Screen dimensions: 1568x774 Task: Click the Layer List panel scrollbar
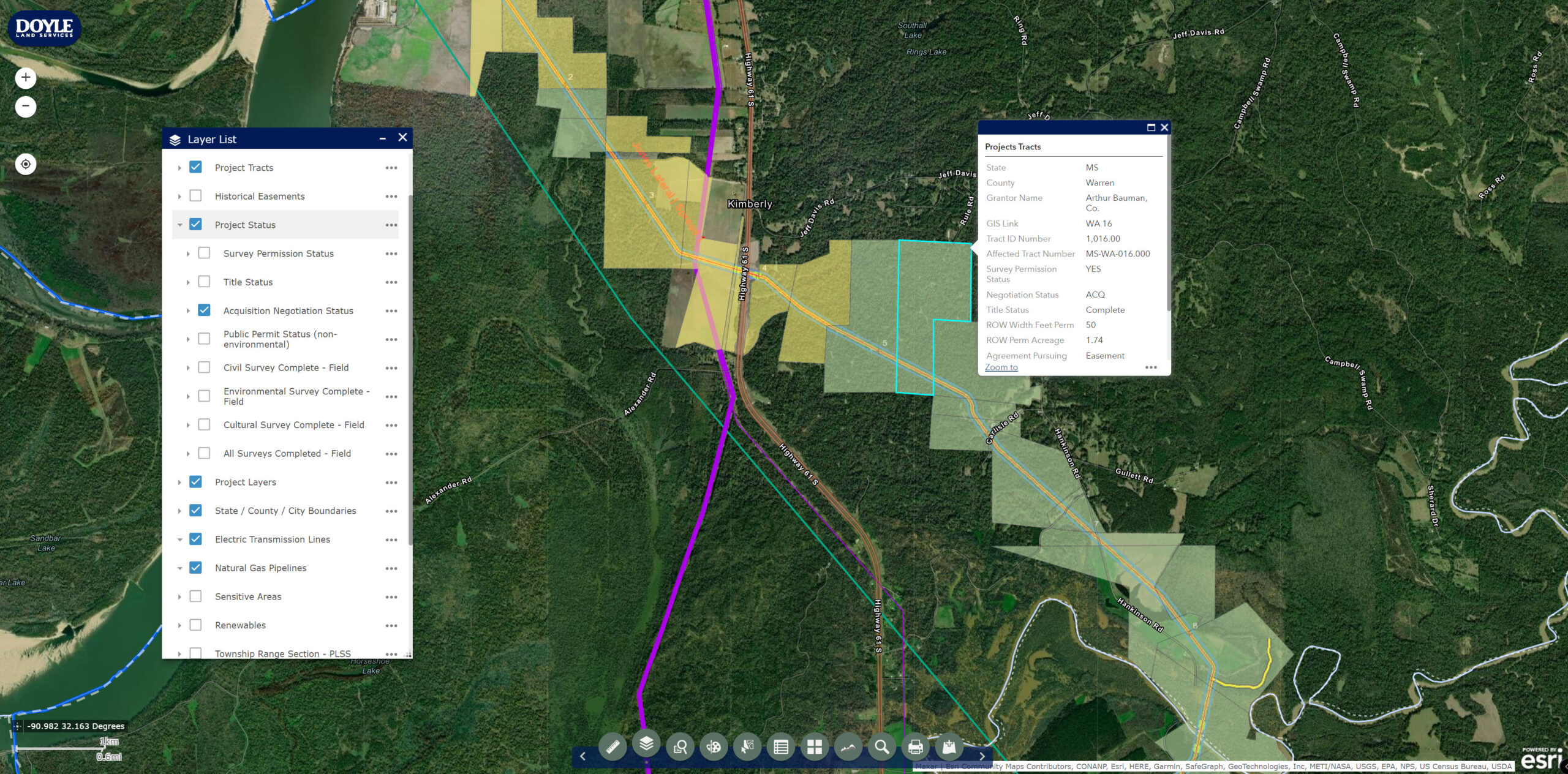(x=410, y=367)
